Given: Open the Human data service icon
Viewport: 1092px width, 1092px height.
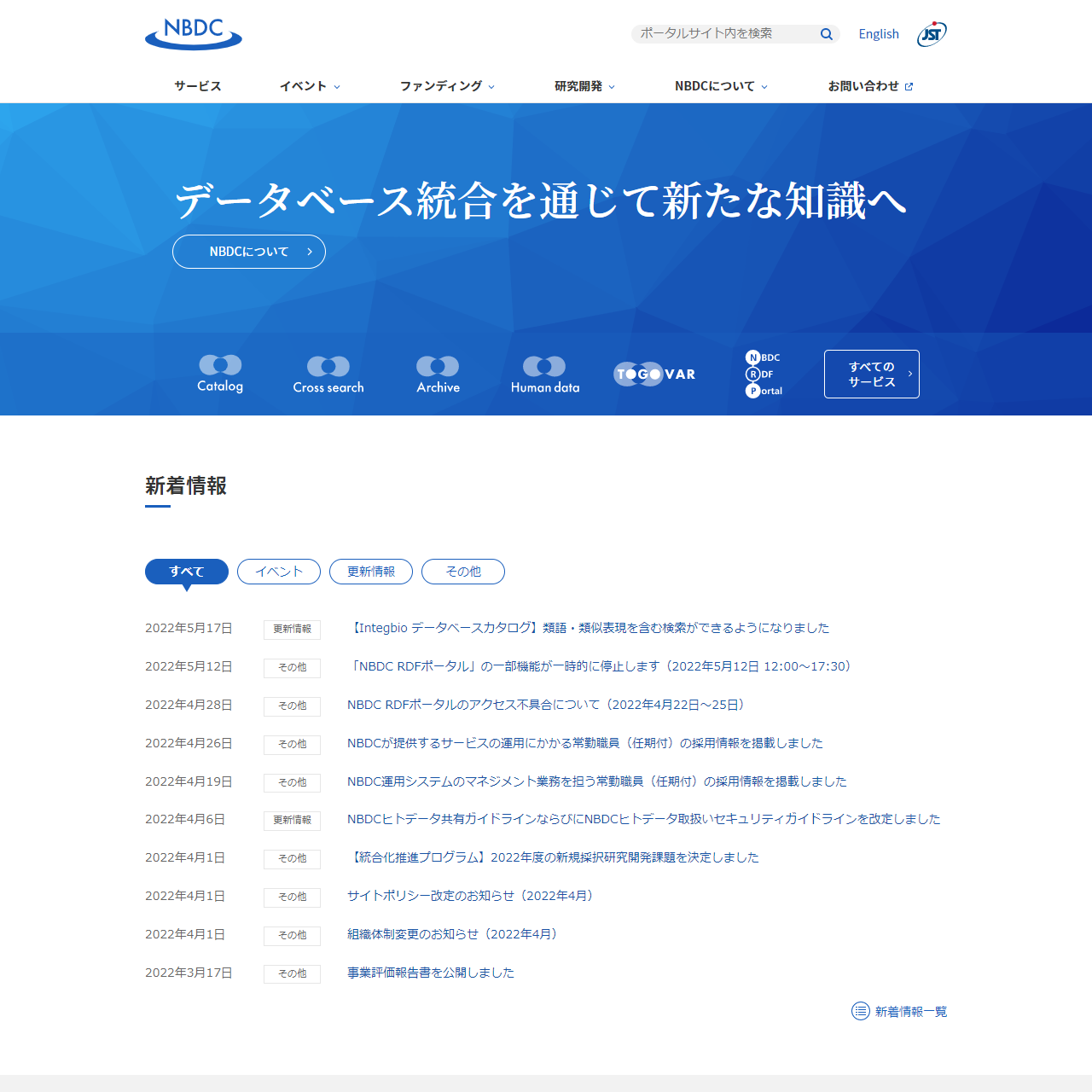Looking at the screenshot, I should pos(545,375).
